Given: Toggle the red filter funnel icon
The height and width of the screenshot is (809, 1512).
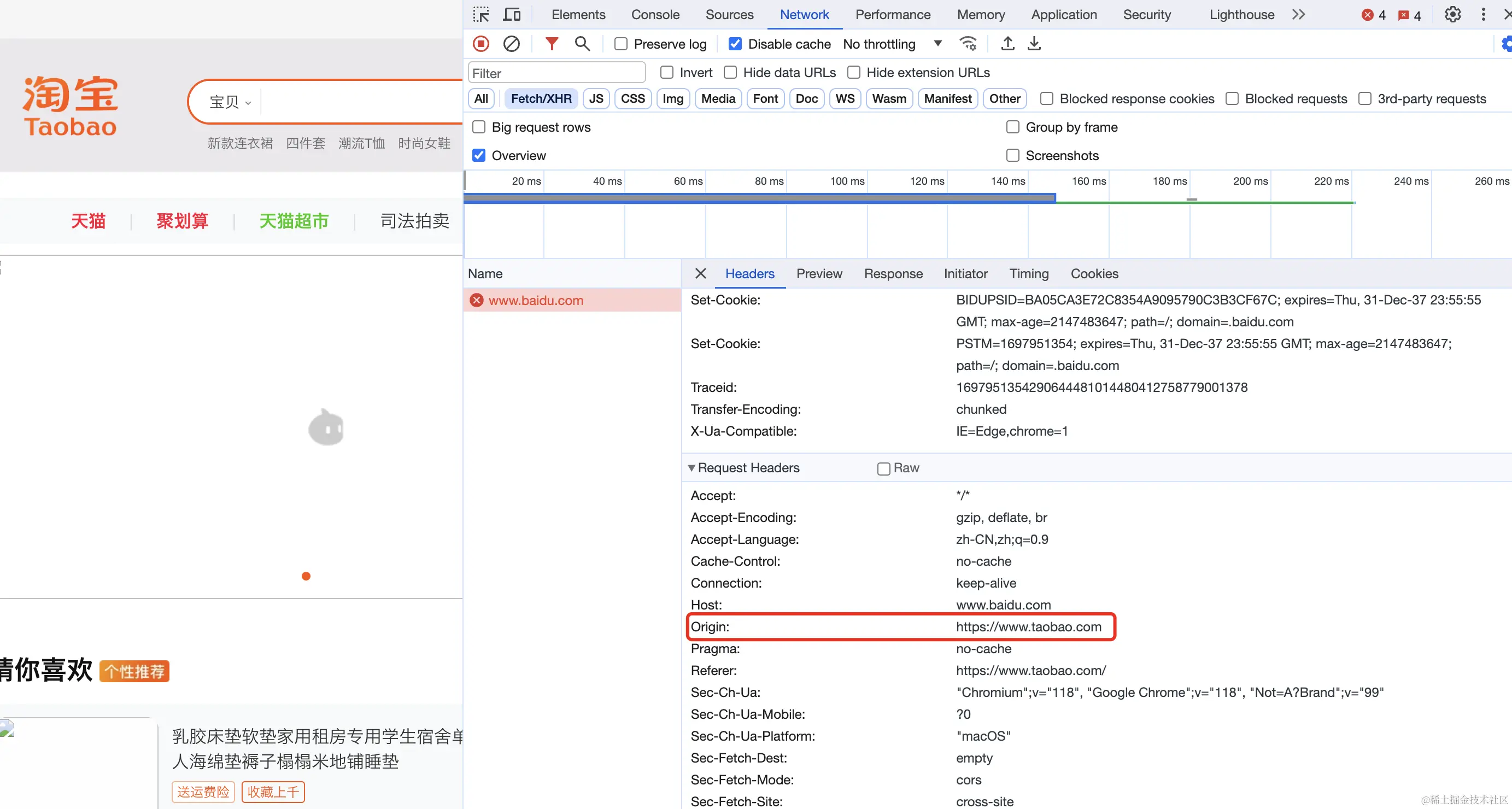Looking at the screenshot, I should [x=551, y=44].
